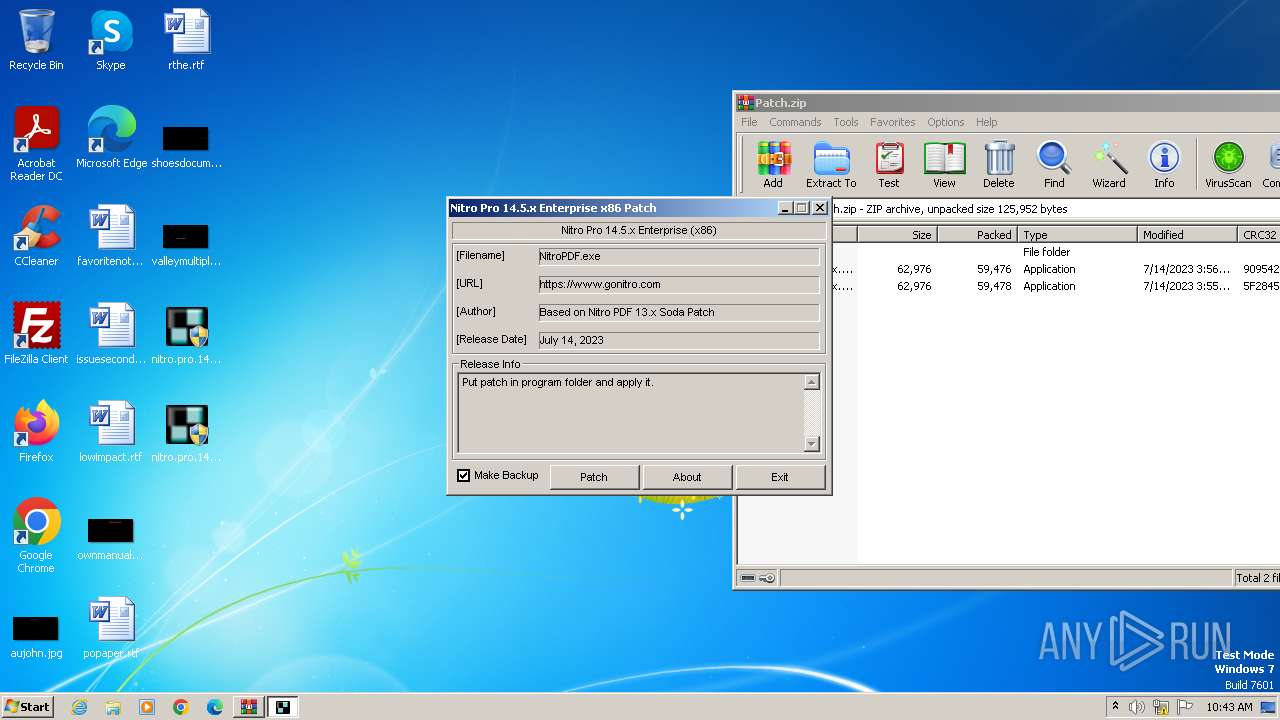Click the VirusScan icon in WinRAR
The width and height of the screenshot is (1280, 720).
click(1228, 165)
